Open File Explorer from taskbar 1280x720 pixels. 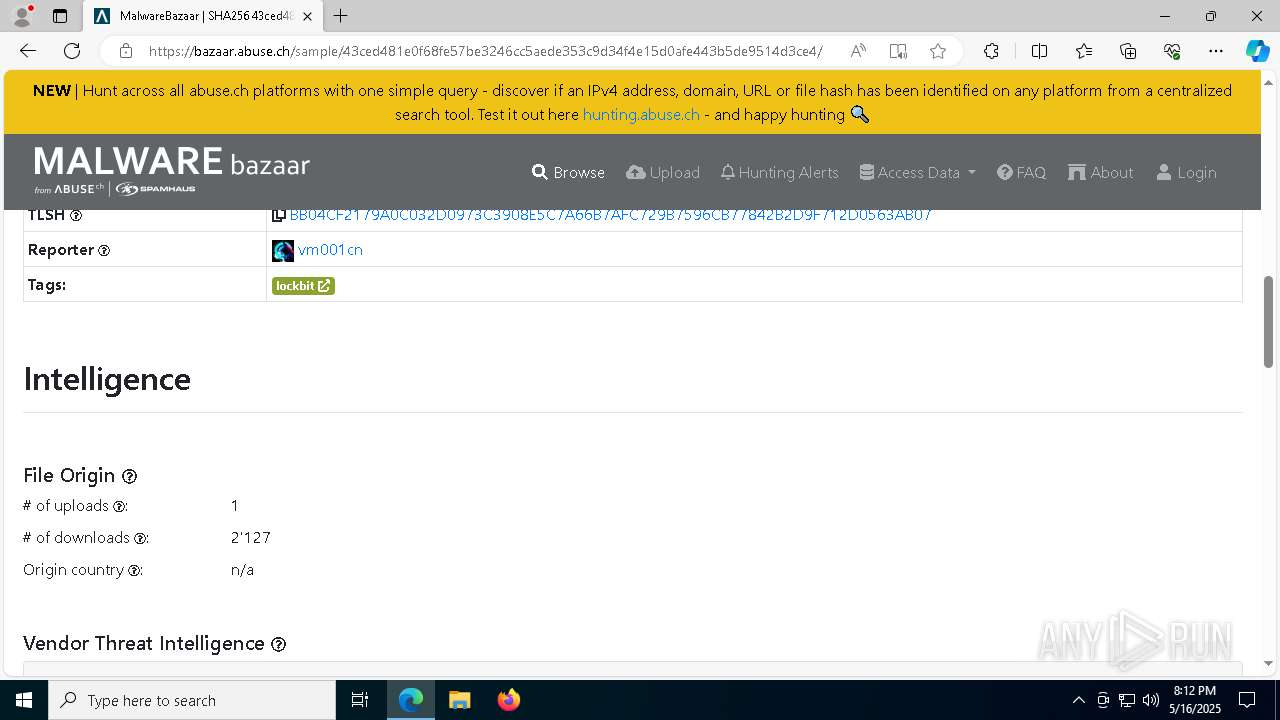click(459, 700)
